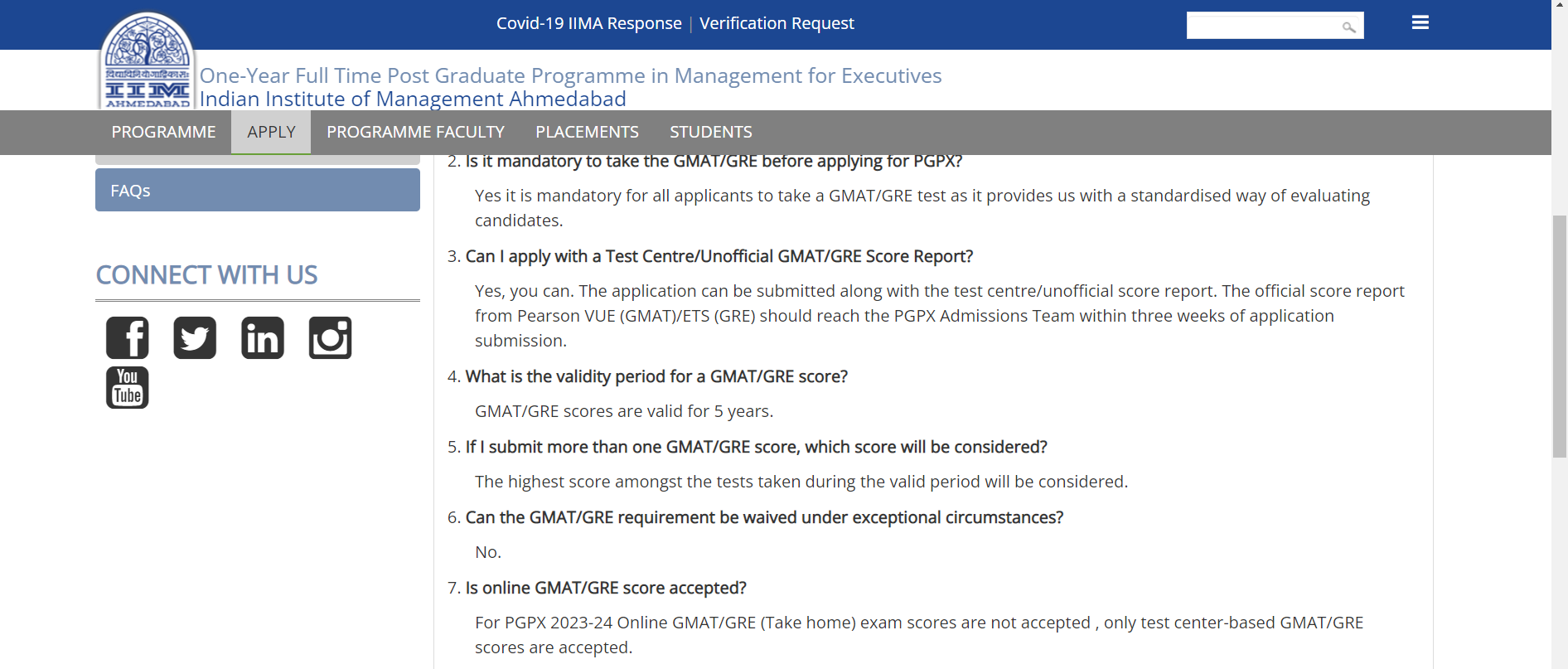
Task: Open the PROGRAMME menu
Action: point(163,133)
